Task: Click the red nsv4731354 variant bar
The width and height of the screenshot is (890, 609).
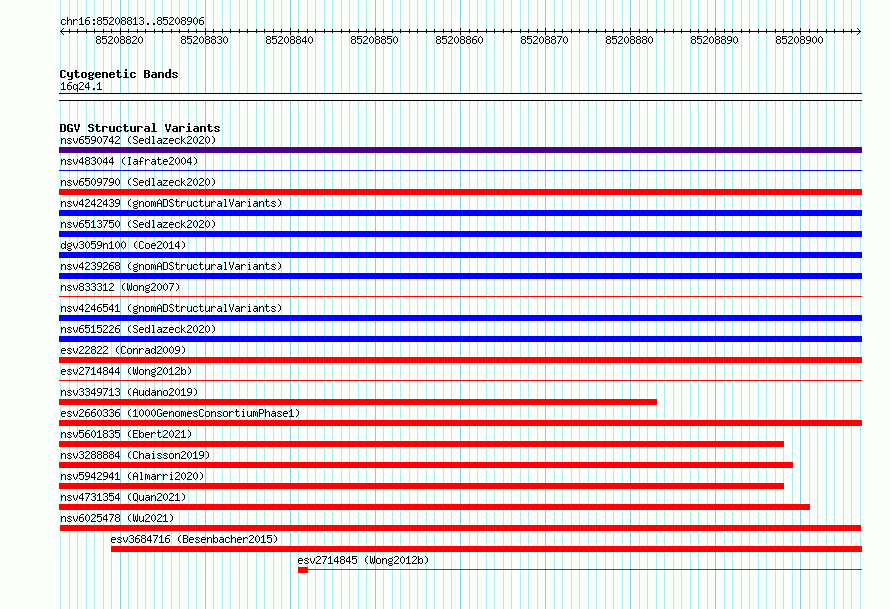Action: pos(434,507)
